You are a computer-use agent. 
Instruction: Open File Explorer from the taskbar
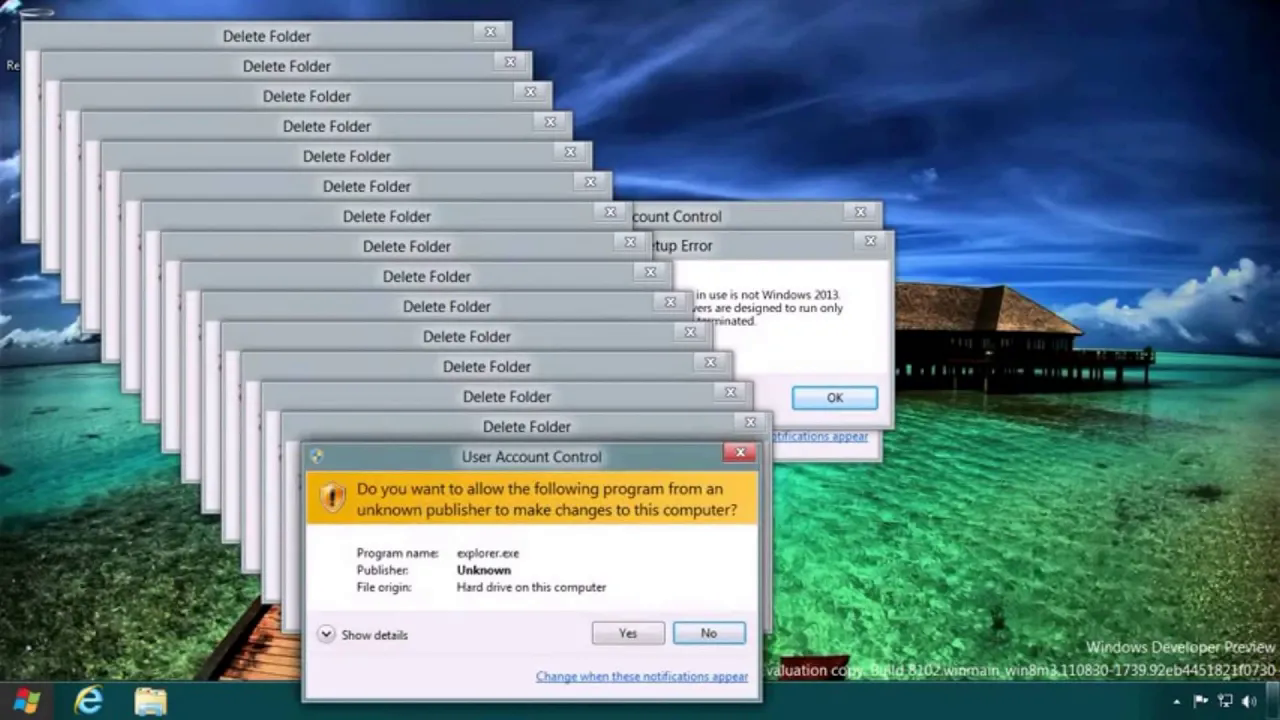(151, 701)
